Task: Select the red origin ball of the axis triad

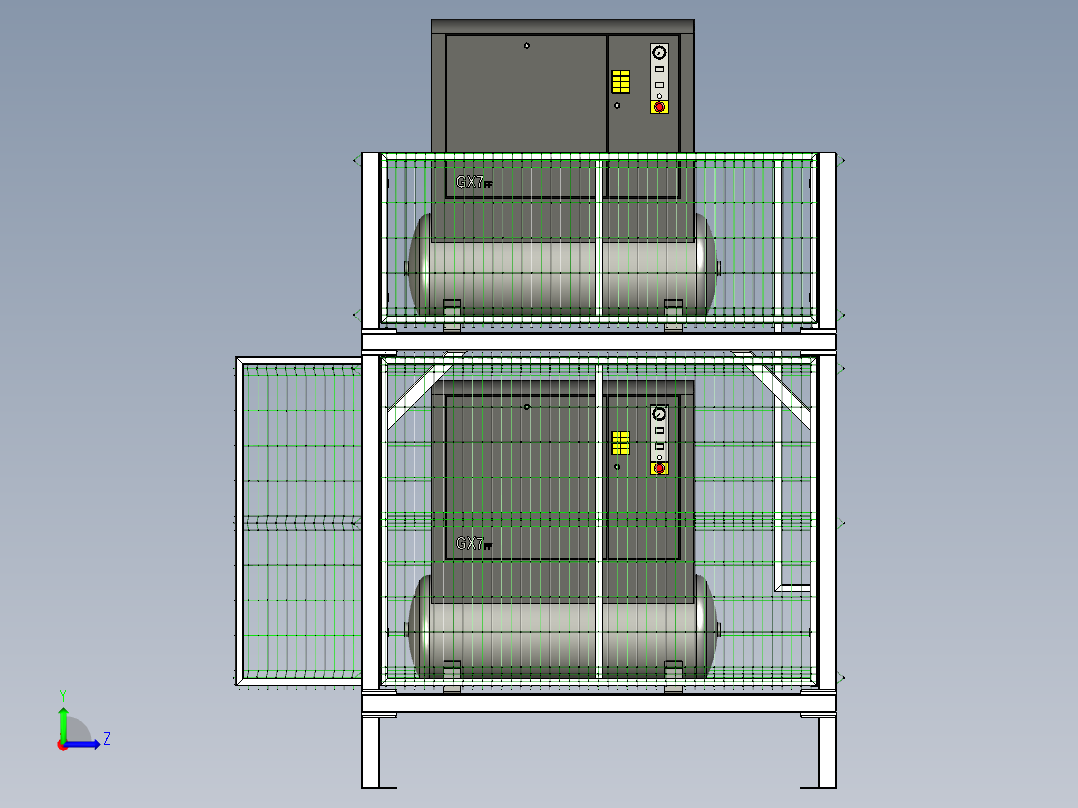Action: 62,745
